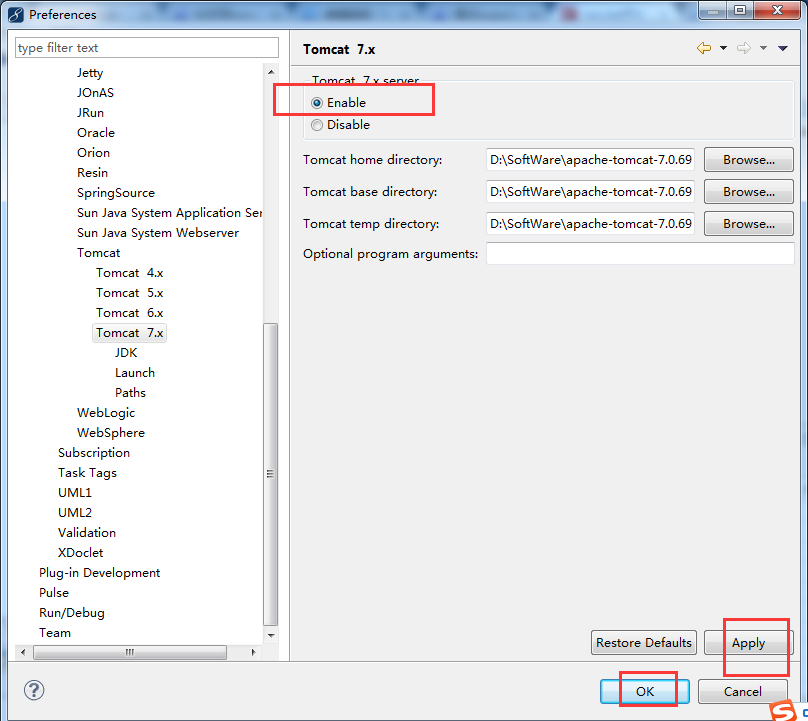
Task: Select SpringSource in the tree
Action: (x=115, y=193)
